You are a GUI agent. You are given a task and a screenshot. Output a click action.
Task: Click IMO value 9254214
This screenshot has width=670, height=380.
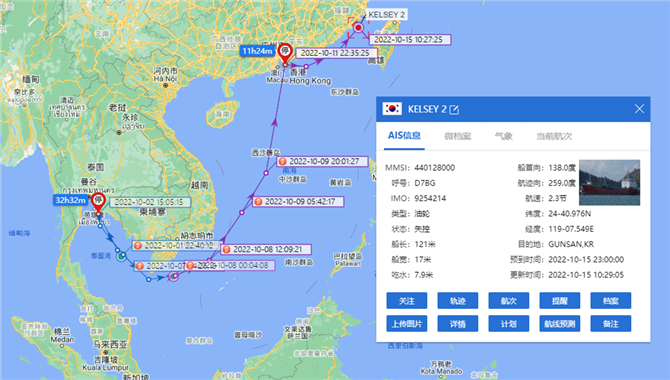pos(430,198)
